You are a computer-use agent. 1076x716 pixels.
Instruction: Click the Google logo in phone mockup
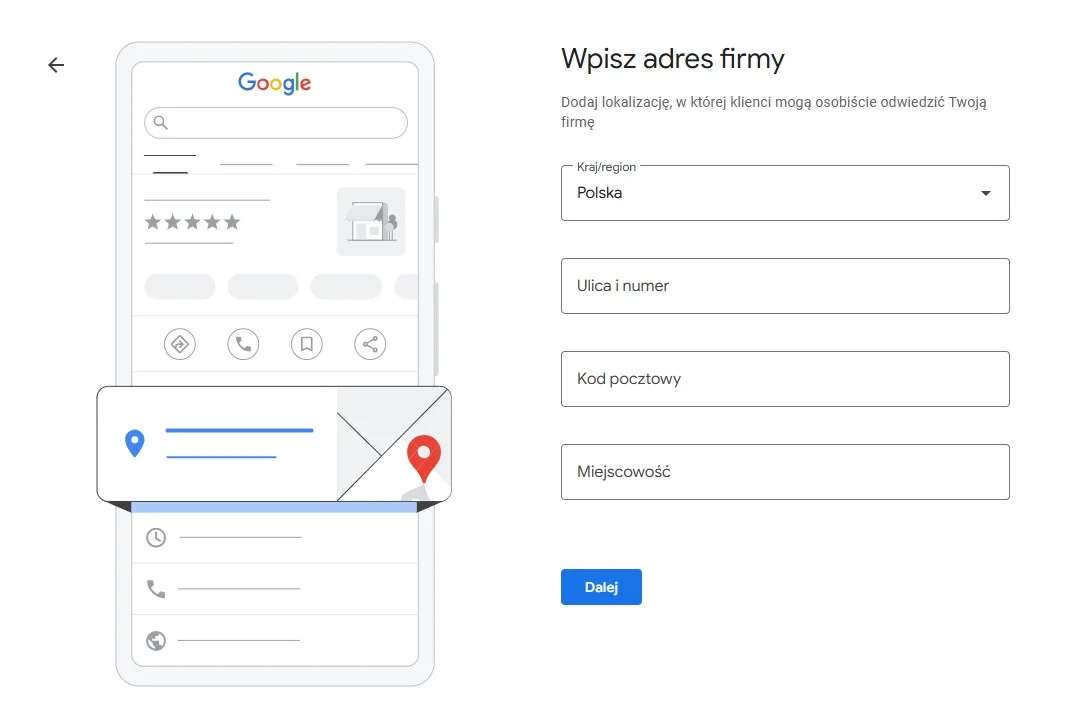coord(275,83)
